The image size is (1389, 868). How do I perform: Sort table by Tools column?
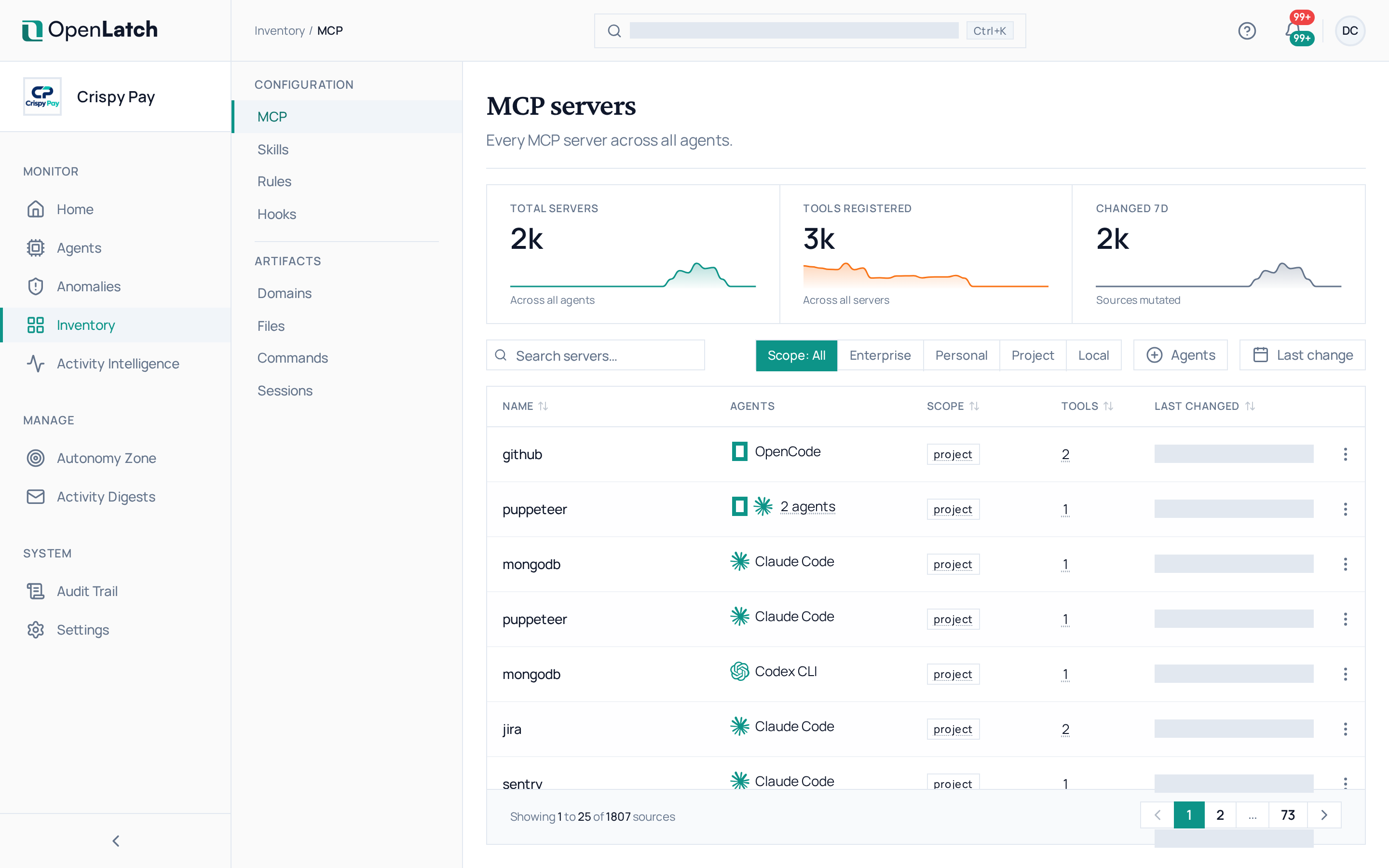coord(1087,406)
